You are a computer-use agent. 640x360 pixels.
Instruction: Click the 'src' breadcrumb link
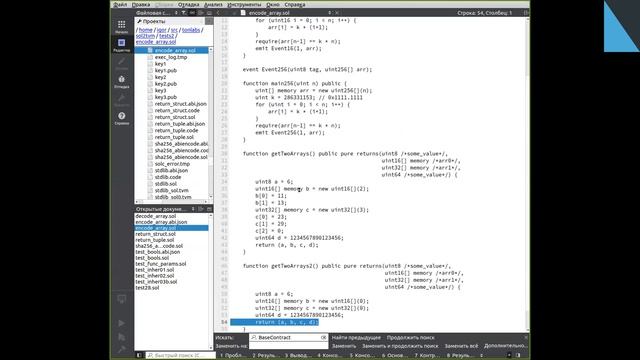[174, 30]
